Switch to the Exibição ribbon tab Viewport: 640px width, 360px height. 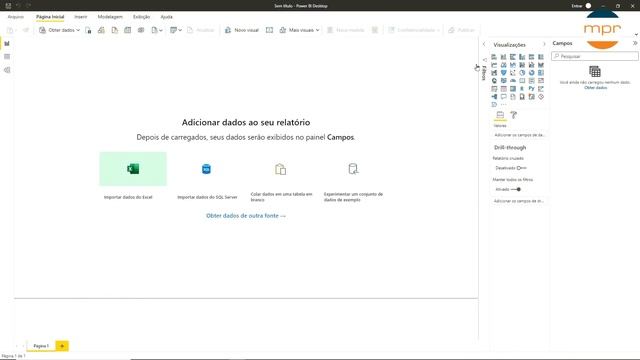(141, 17)
